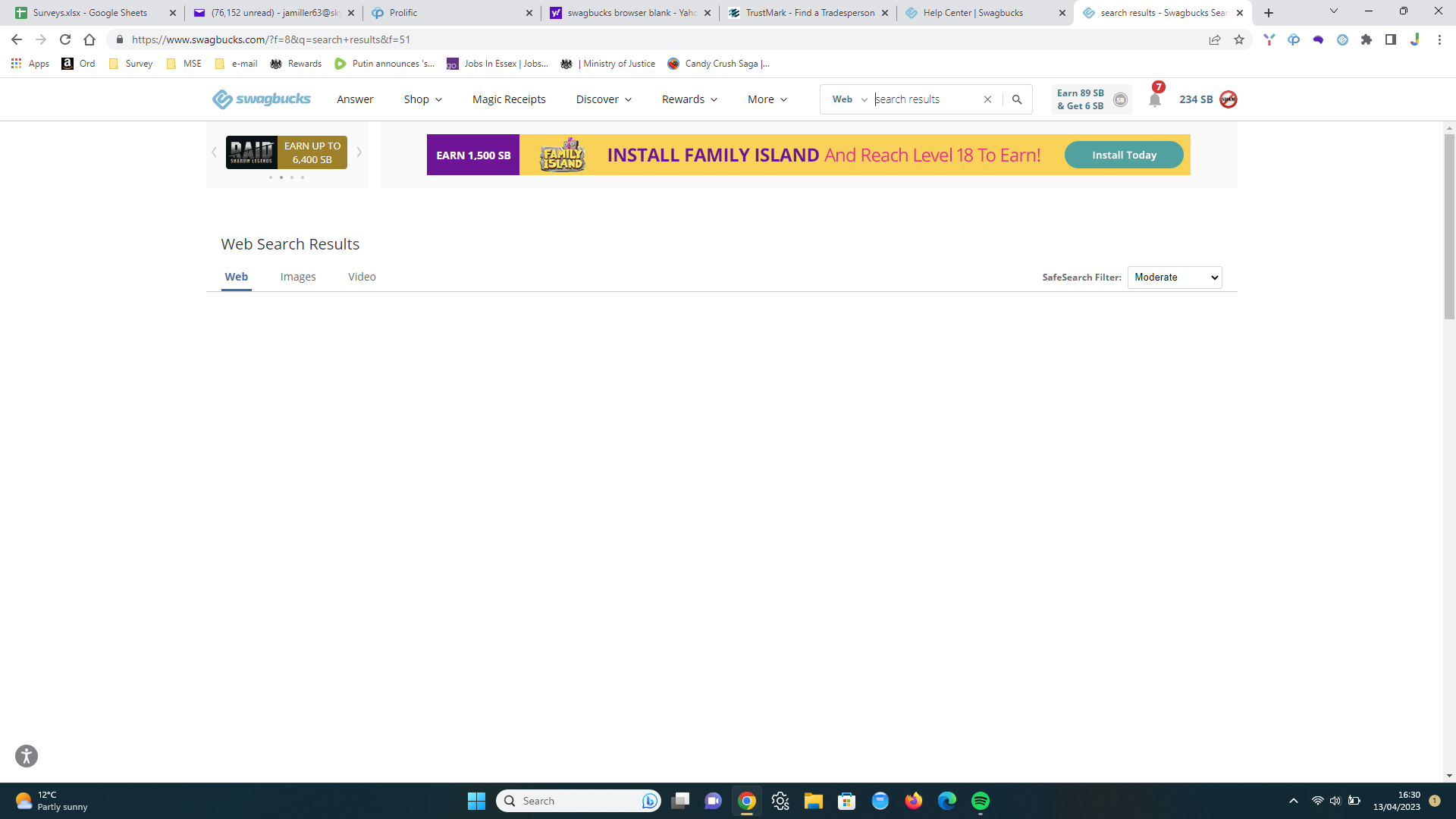Go to next carousel offer arrow

coord(359,152)
